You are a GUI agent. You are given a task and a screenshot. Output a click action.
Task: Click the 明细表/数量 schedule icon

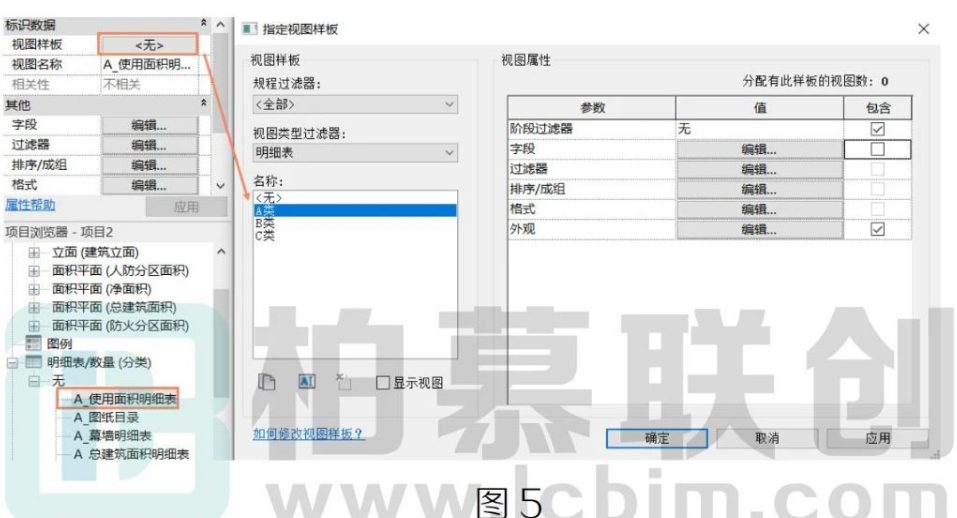pyautogui.click(x=33, y=362)
